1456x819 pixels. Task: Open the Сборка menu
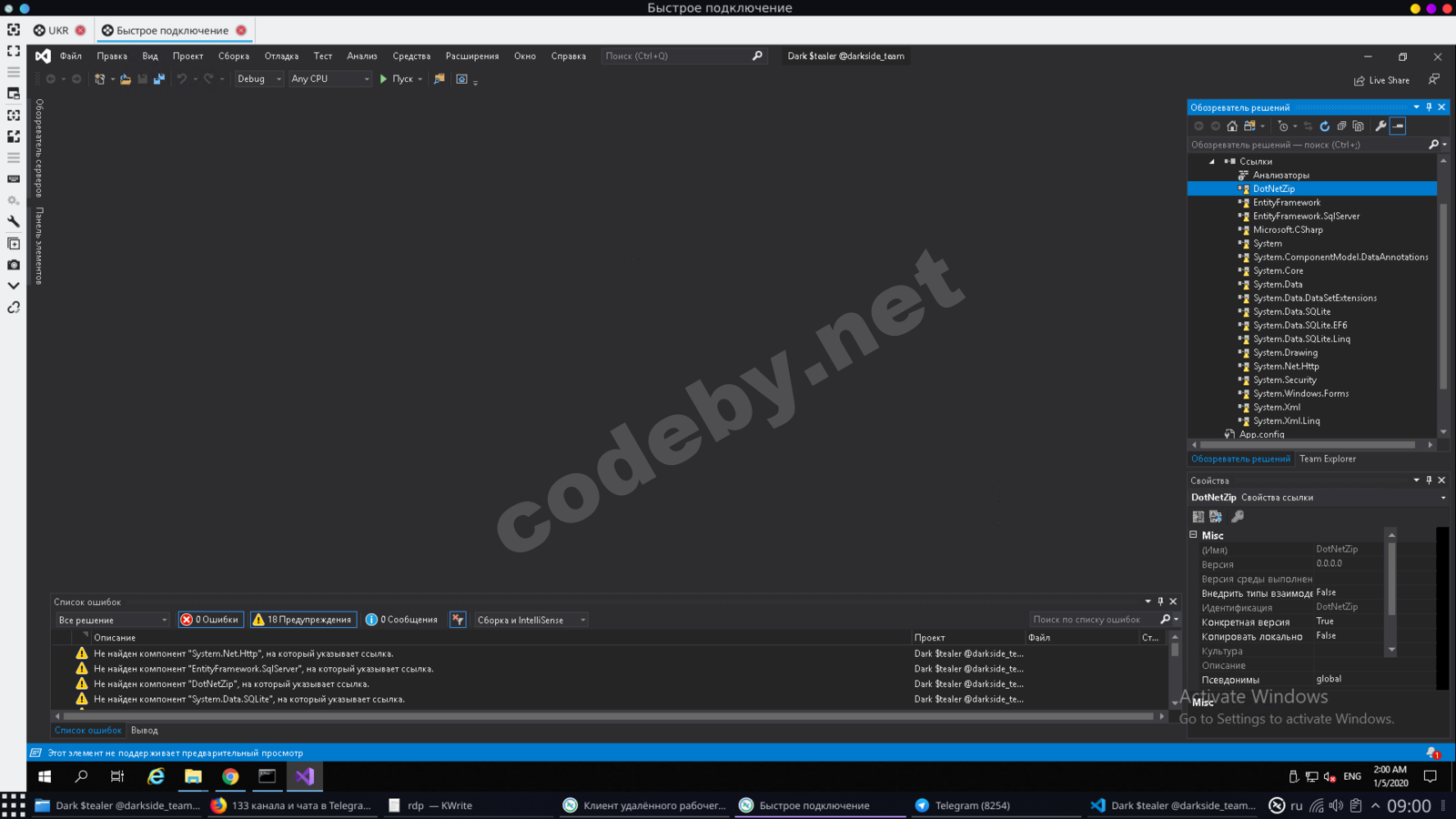(233, 56)
